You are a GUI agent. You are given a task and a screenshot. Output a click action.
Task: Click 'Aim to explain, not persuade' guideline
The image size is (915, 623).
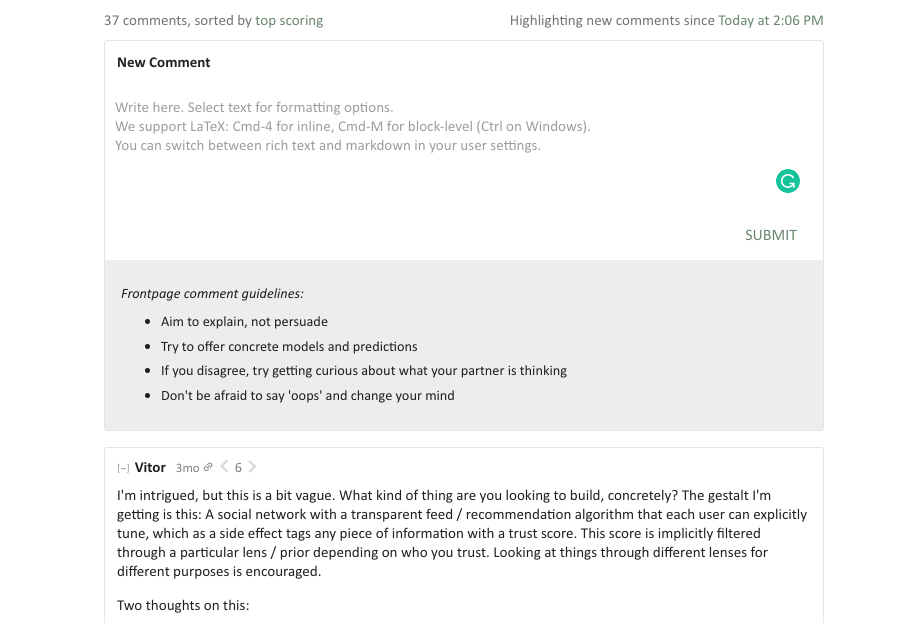(244, 321)
